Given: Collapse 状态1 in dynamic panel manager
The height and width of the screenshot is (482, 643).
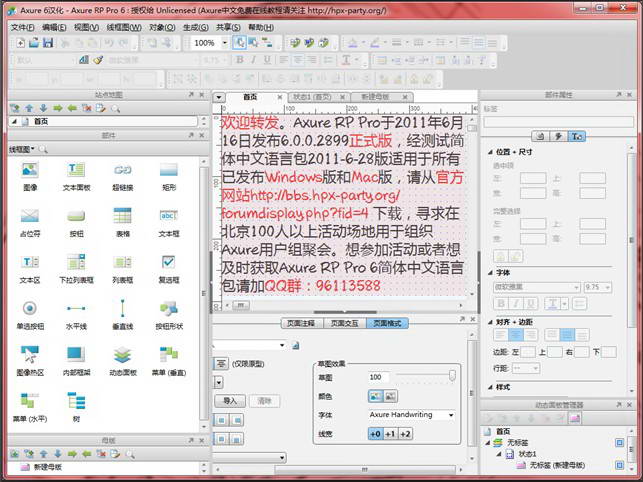Looking at the screenshot, I should (499, 454).
